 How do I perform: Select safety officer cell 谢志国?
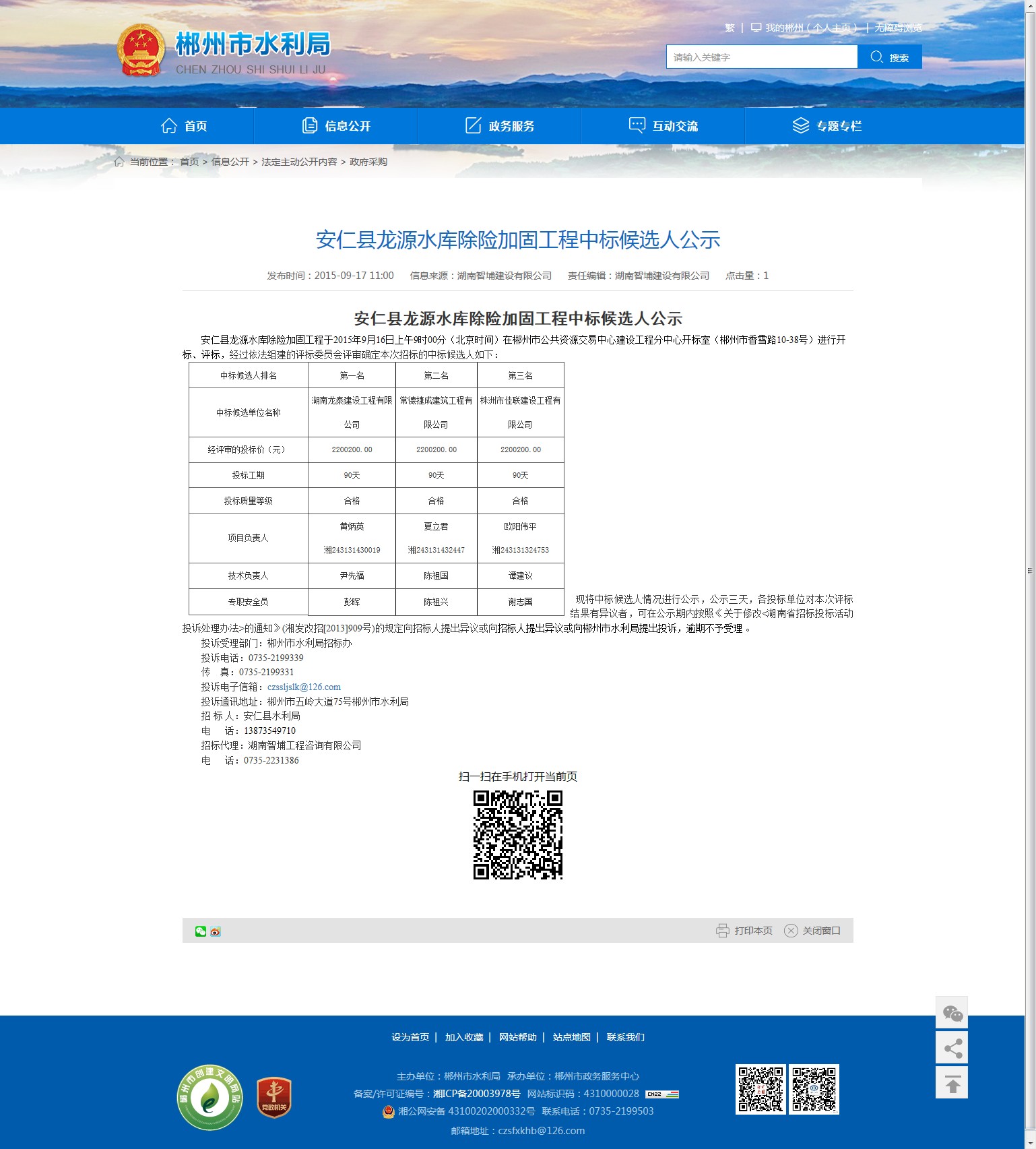point(521,602)
